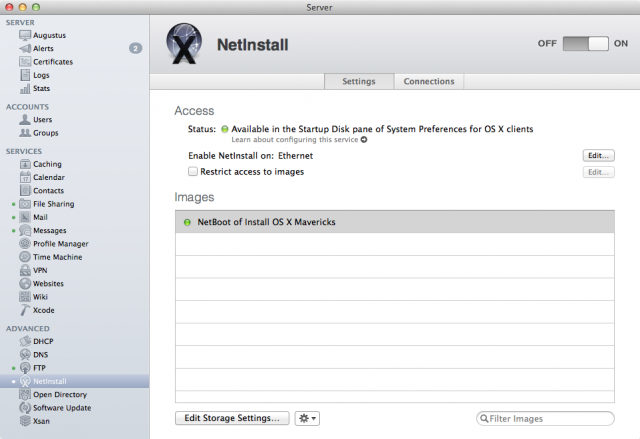Open the File Sharing service icon
The image size is (640, 439).
click(x=25, y=204)
